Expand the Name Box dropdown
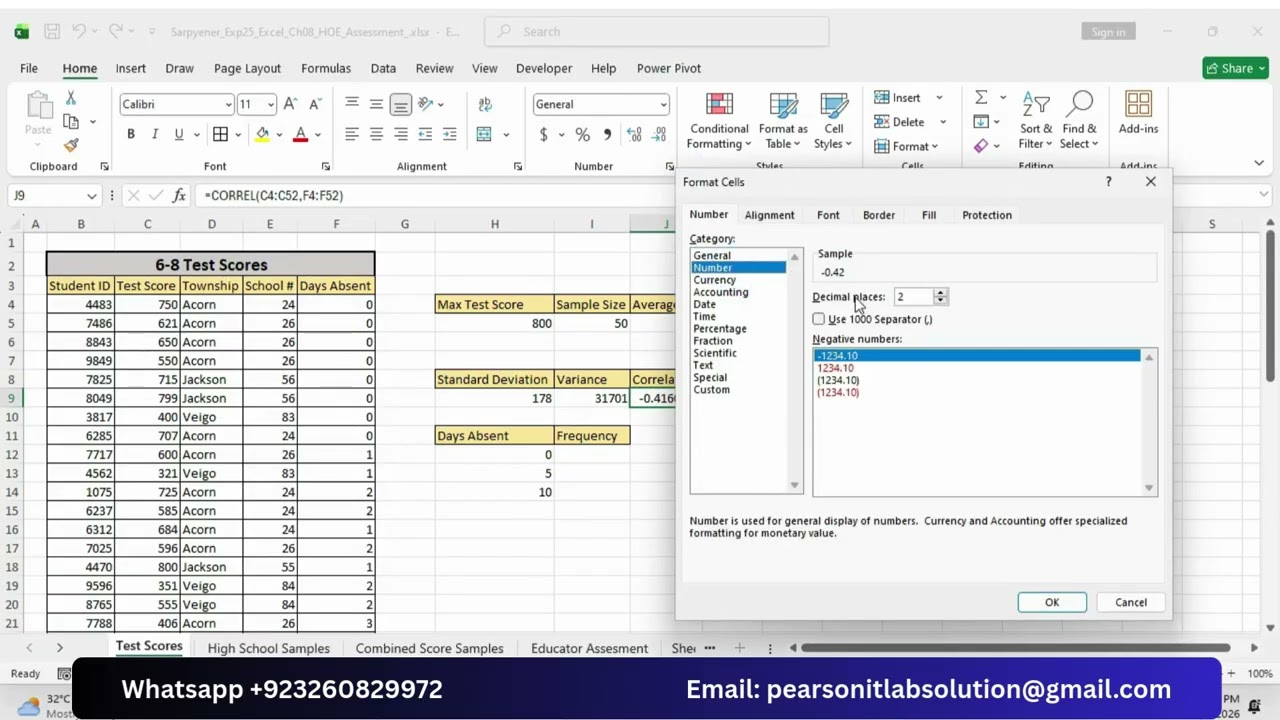This screenshot has width=1280, height=720. tap(91, 196)
